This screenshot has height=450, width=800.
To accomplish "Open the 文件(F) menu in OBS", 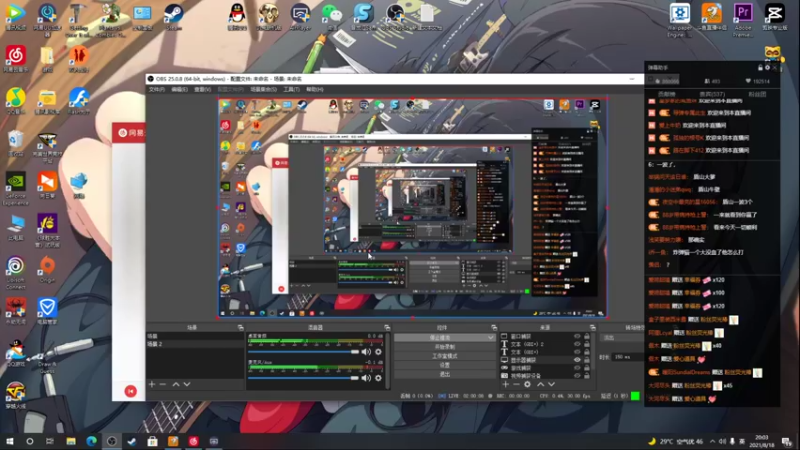I will (157, 89).
